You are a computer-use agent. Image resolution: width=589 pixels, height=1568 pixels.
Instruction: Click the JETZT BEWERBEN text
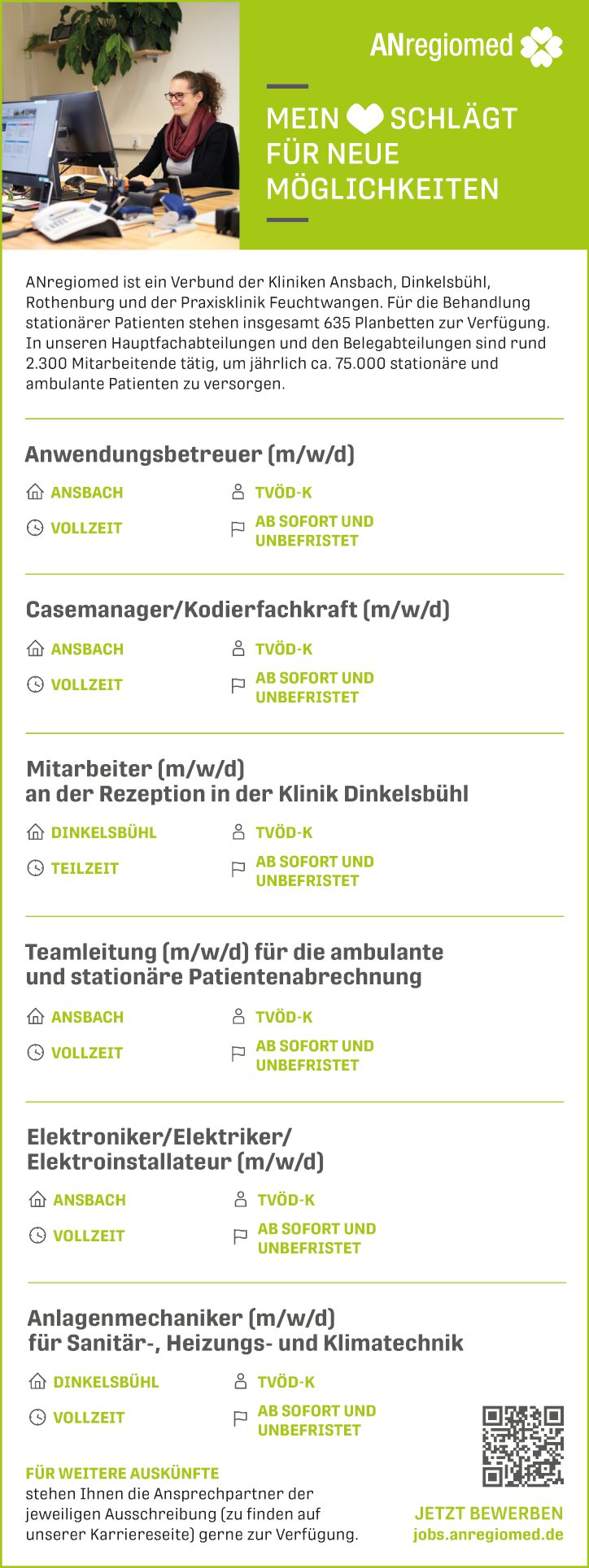tap(488, 1513)
